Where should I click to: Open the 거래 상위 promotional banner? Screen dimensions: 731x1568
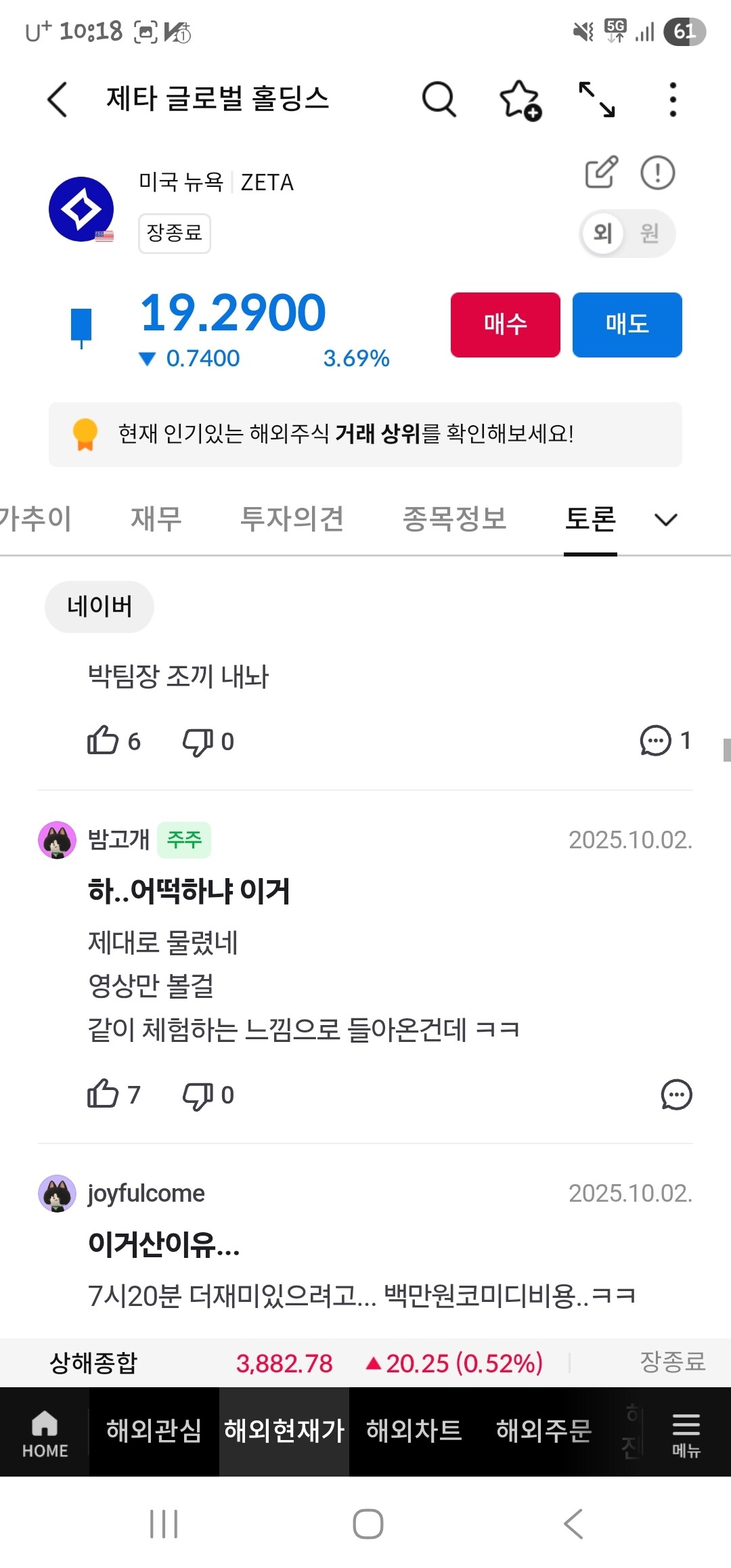click(365, 434)
